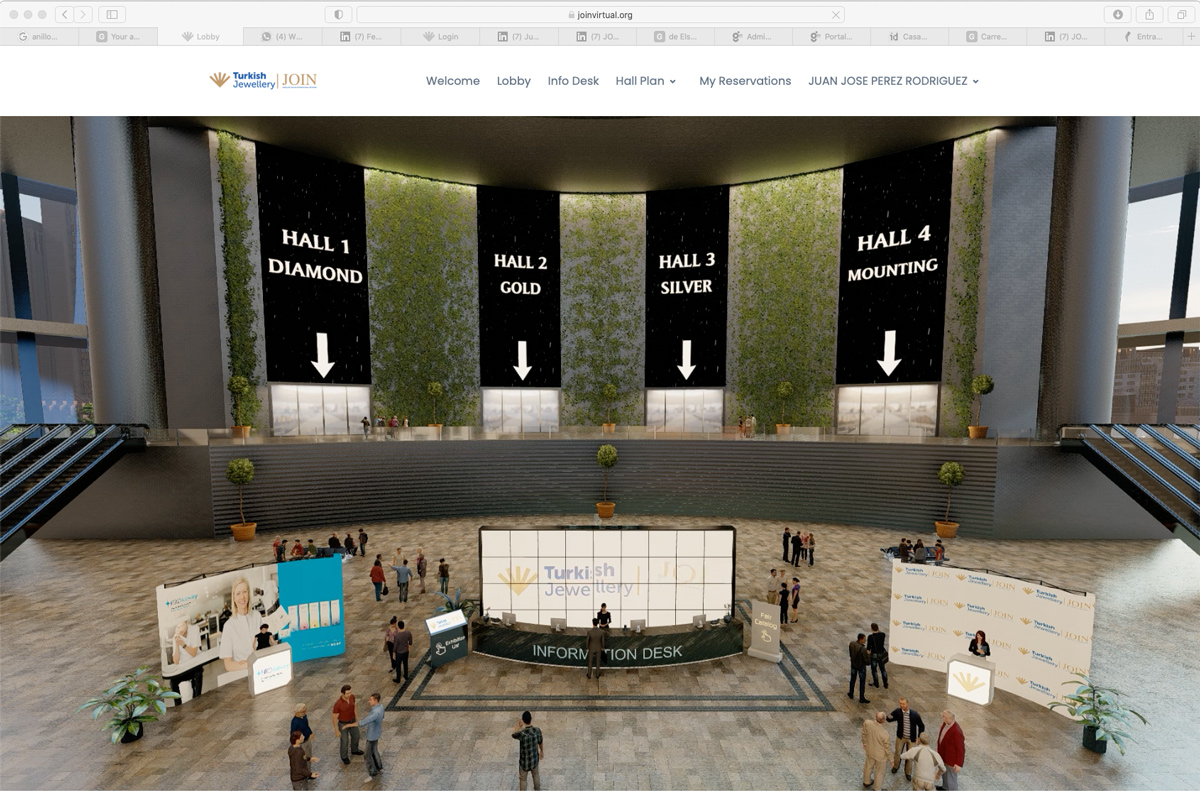Click the privacy shield icon beside address bar
1200x791 pixels.
338,14
